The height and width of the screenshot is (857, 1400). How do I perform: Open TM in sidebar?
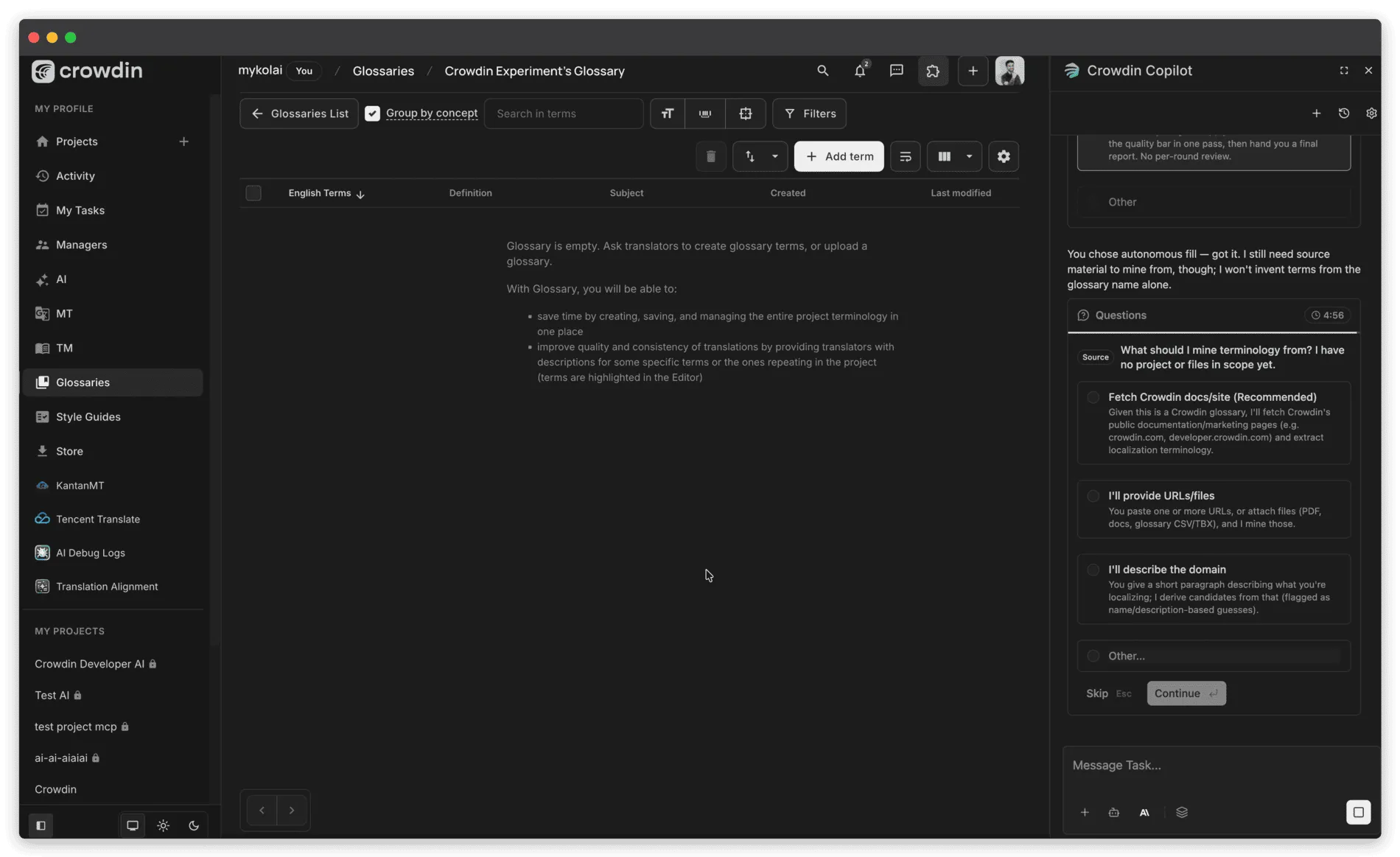coord(64,348)
